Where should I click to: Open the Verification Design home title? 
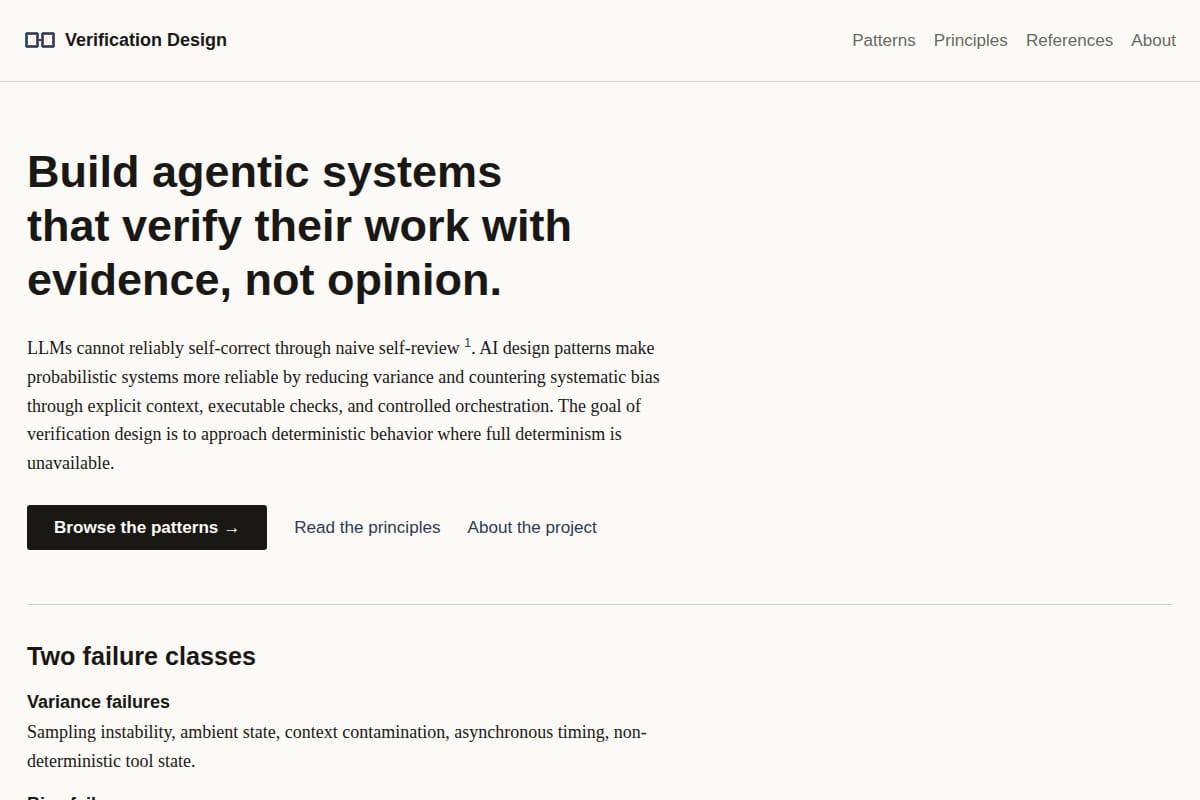coord(146,40)
